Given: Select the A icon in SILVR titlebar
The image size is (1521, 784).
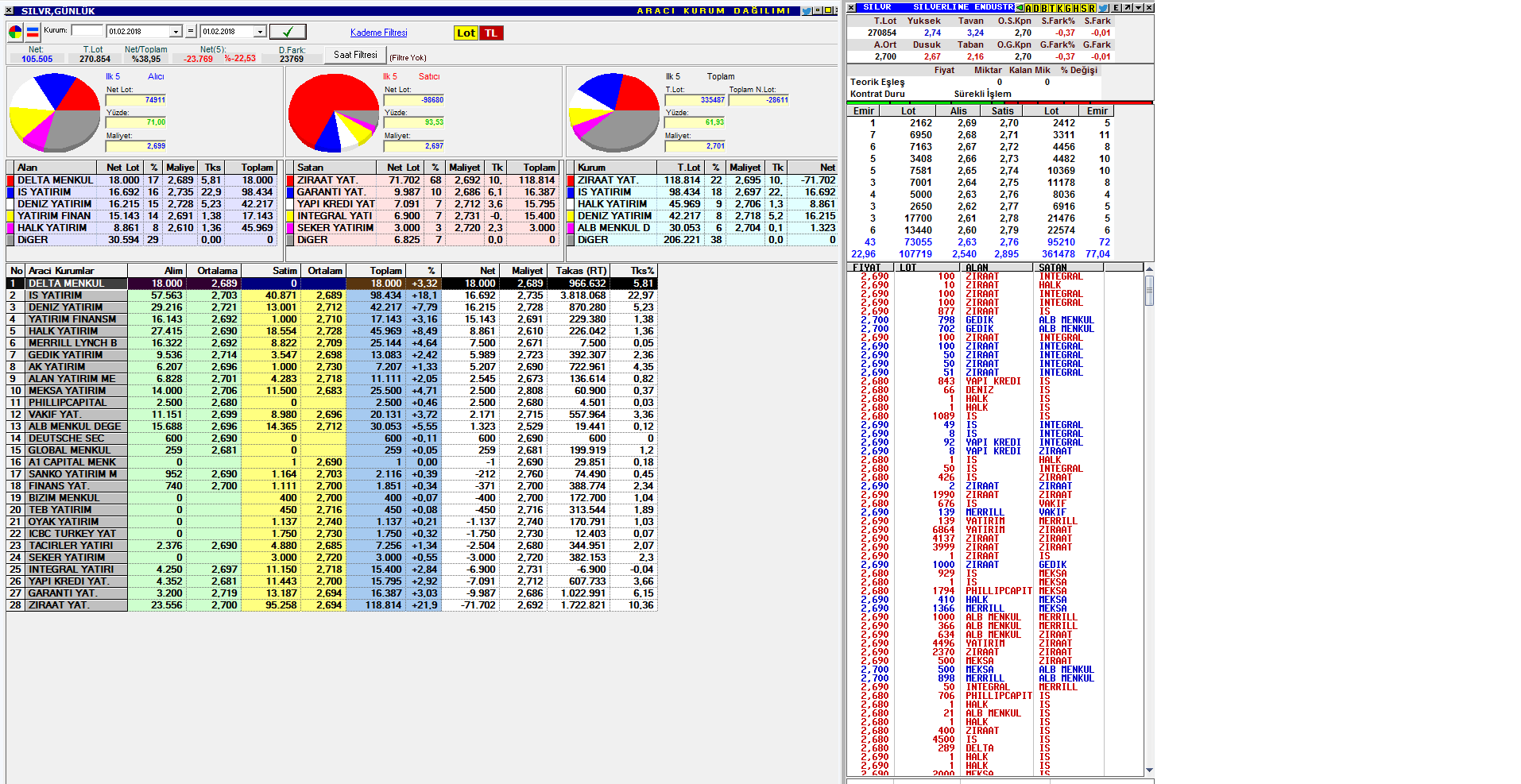Looking at the screenshot, I should (1028, 8).
